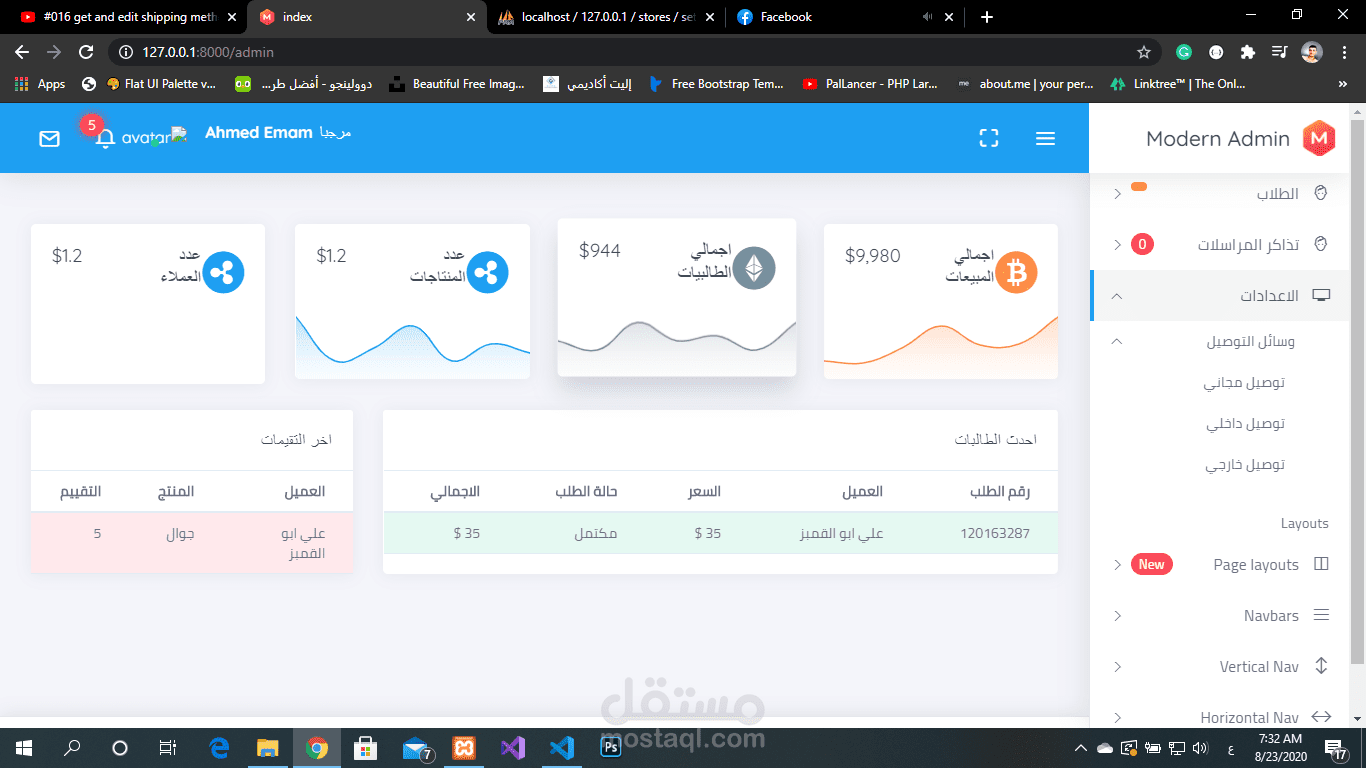Click the Vertical Nav arrows icon
1366x768 pixels.
tap(1321, 666)
